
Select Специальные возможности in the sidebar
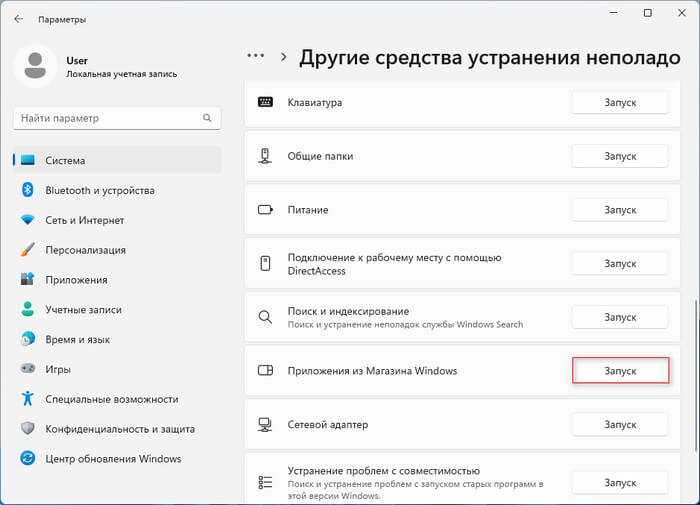117,399
